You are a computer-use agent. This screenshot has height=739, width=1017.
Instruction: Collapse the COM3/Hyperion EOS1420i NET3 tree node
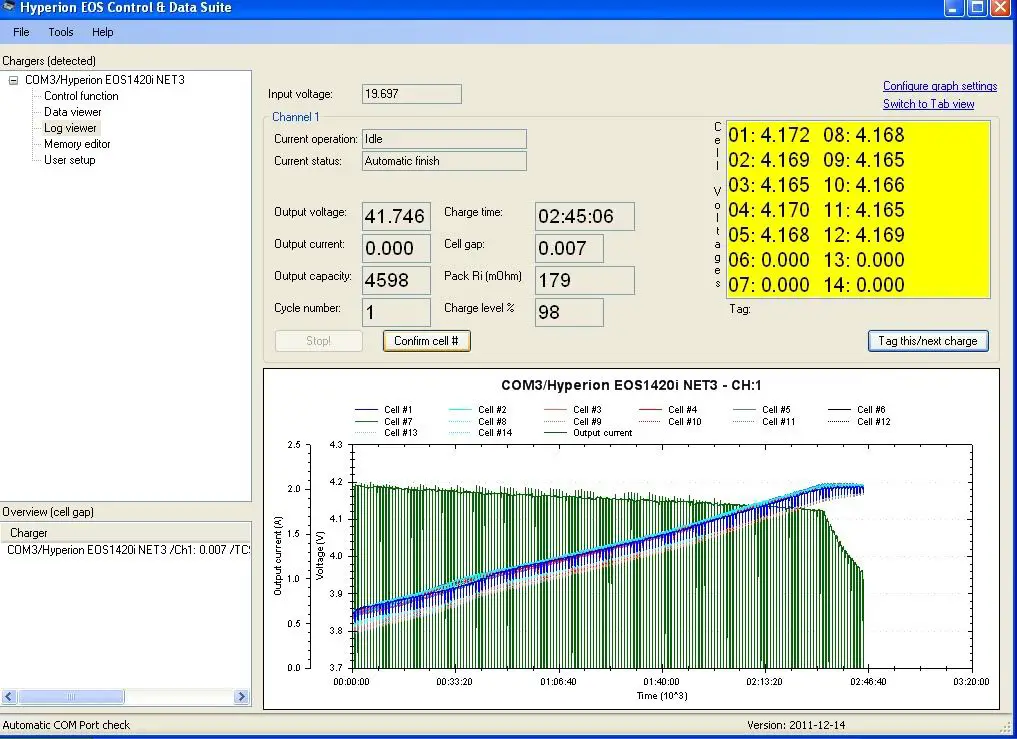pos(13,80)
